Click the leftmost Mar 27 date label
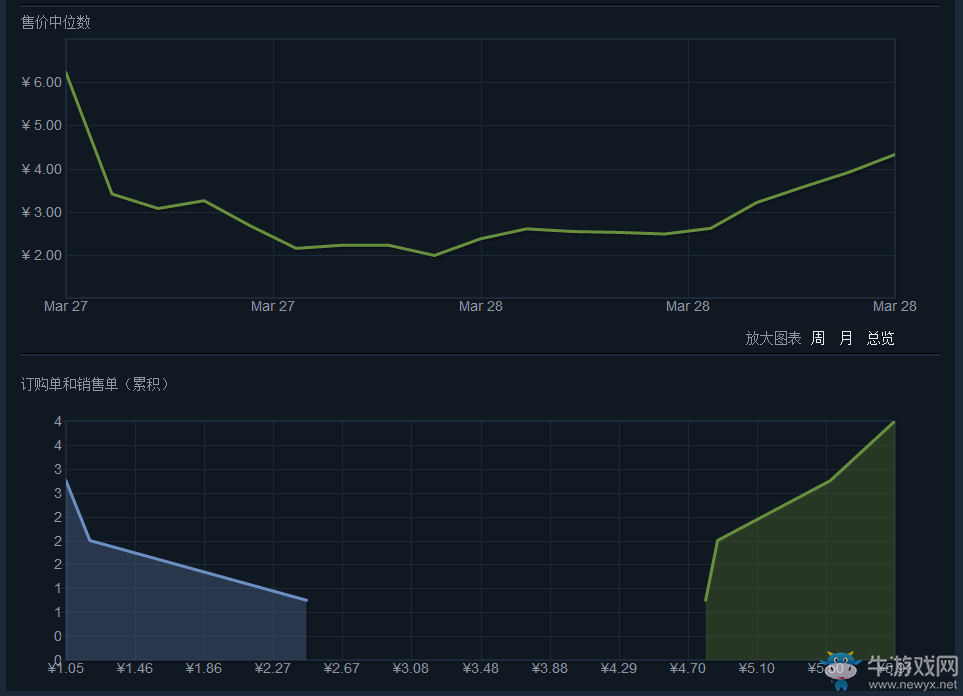 pyautogui.click(x=66, y=306)
